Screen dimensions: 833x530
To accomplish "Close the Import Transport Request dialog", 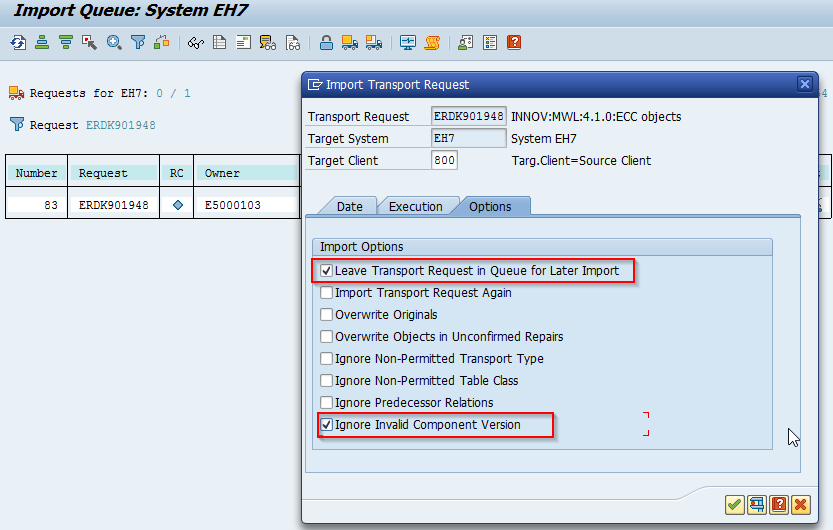I will pyautogui.click(x=804, y=84).
